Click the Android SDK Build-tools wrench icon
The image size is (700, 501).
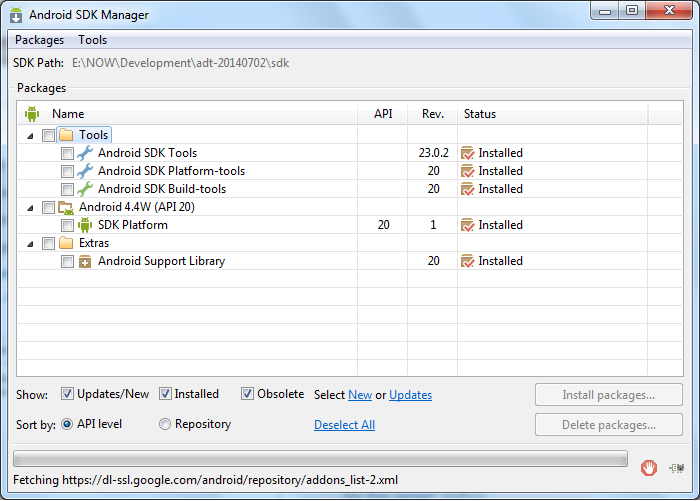[85, 189]
